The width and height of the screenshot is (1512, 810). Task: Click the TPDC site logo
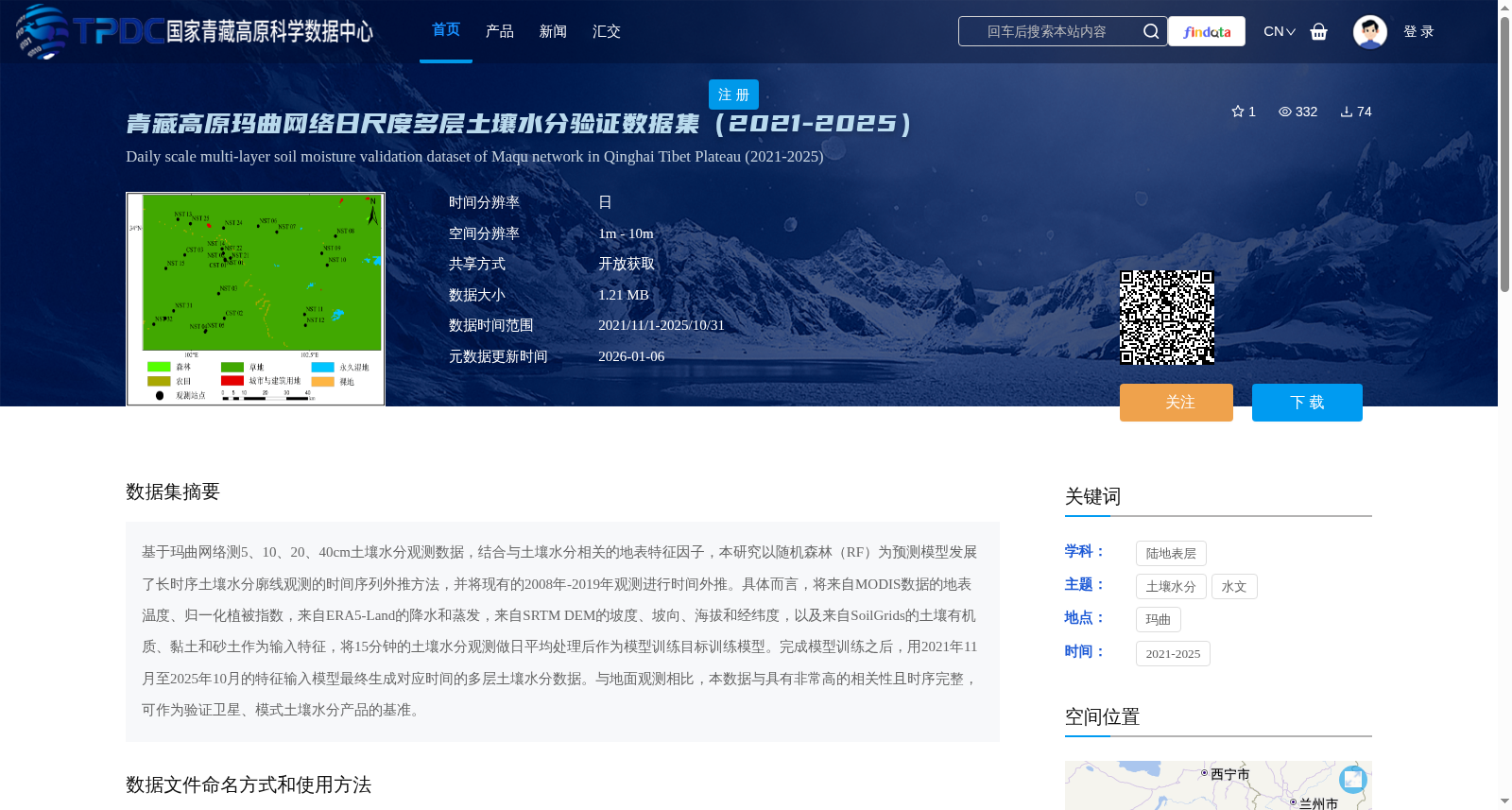(194, 31)
